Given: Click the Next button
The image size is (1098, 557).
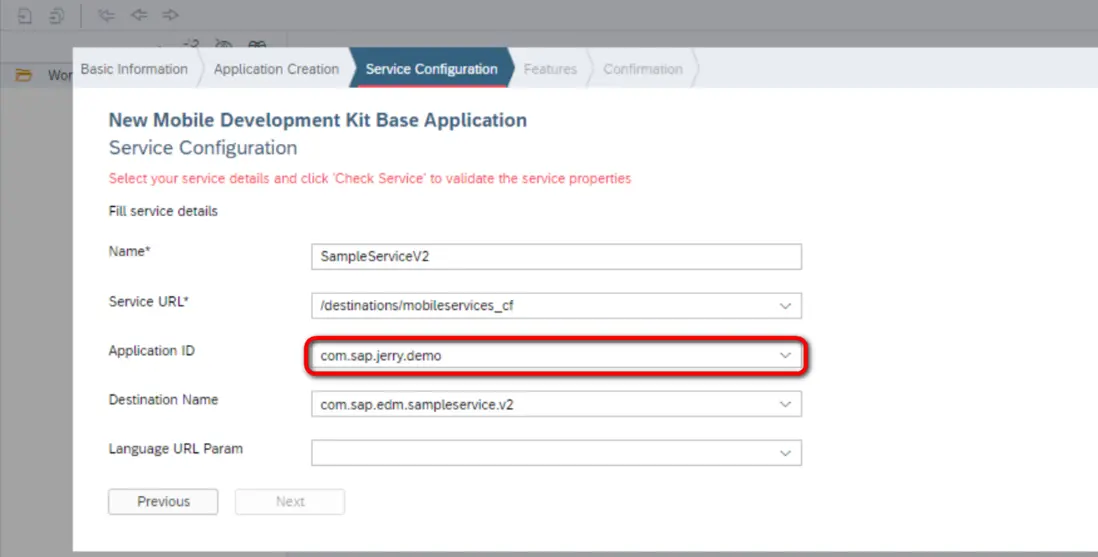Looking at the screenshot, I should (290, 502).
